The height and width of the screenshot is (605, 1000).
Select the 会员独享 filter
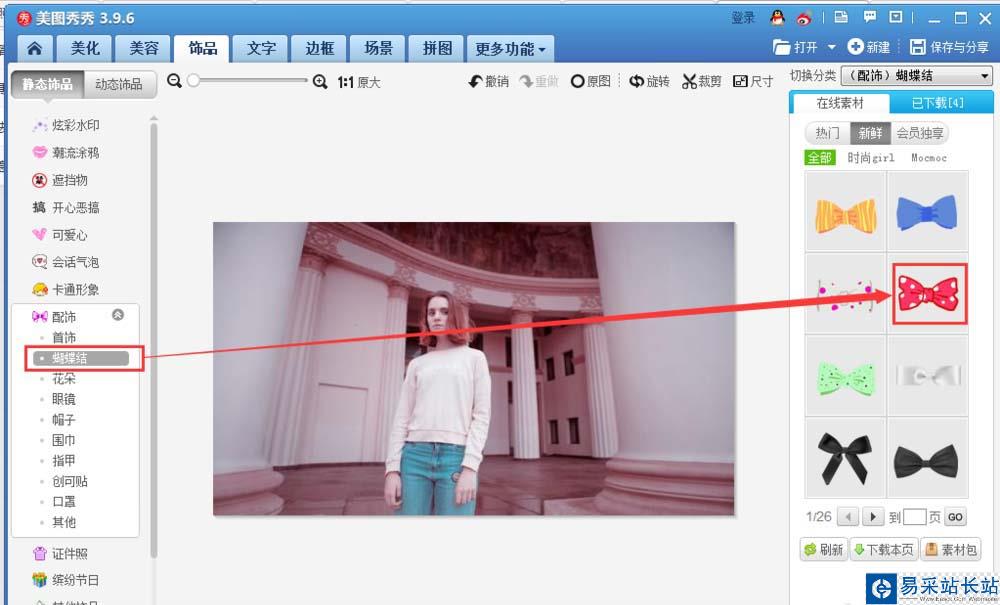click(x=919, y=133)
